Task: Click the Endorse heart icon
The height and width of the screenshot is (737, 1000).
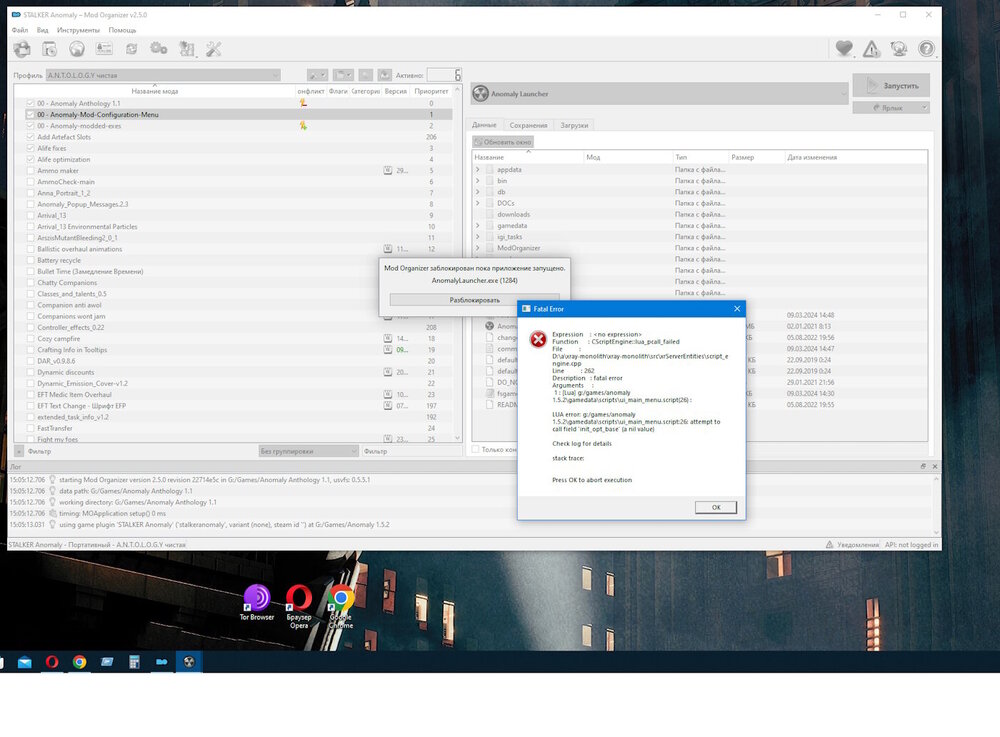Action: pyautogui.click(x=844, y=49)
